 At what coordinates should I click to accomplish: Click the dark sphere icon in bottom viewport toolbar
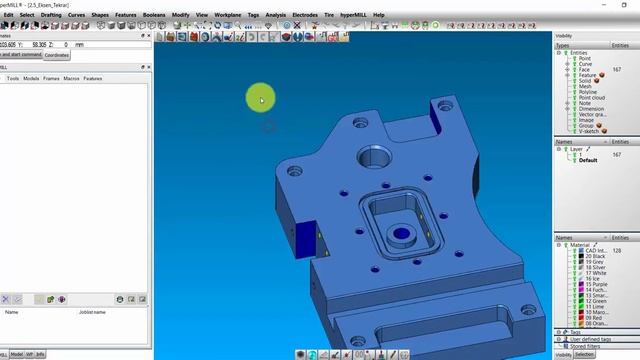tap(301, 355)
